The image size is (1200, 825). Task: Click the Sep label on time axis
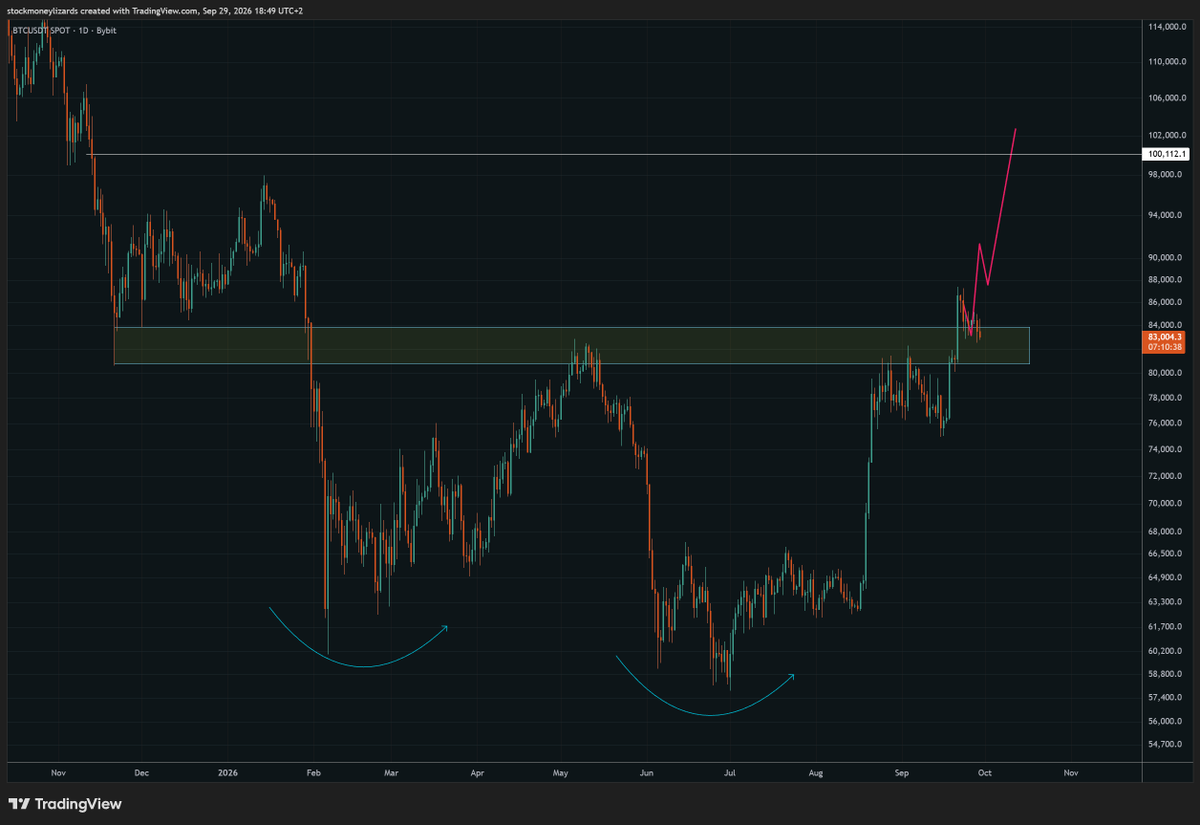click(x=902, y=773)
